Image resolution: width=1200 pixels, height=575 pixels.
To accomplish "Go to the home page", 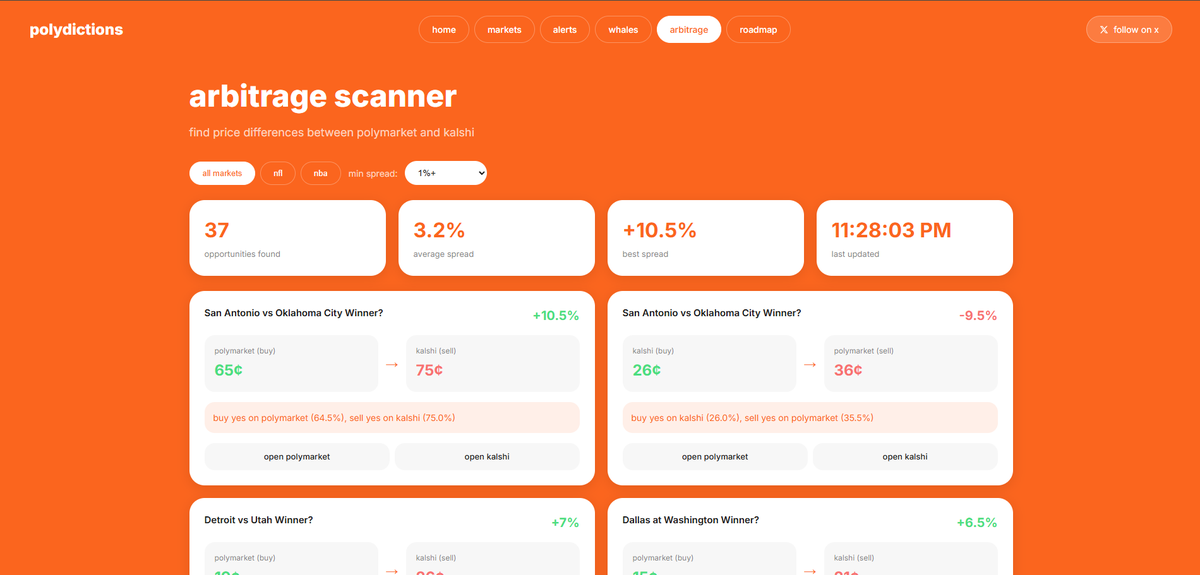I will tap(444, 30).
